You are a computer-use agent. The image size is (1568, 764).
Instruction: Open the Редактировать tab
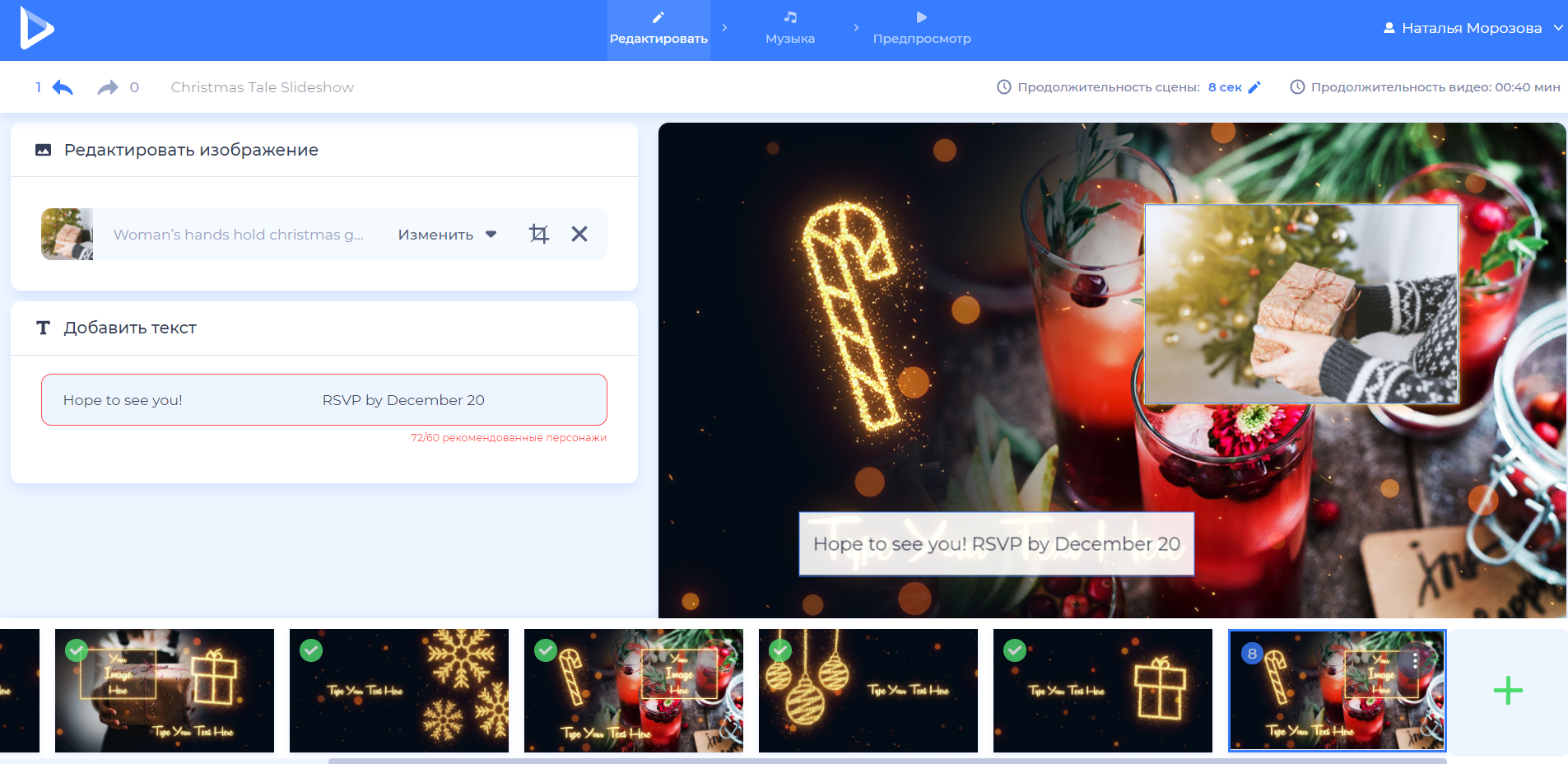coord(658,30)
